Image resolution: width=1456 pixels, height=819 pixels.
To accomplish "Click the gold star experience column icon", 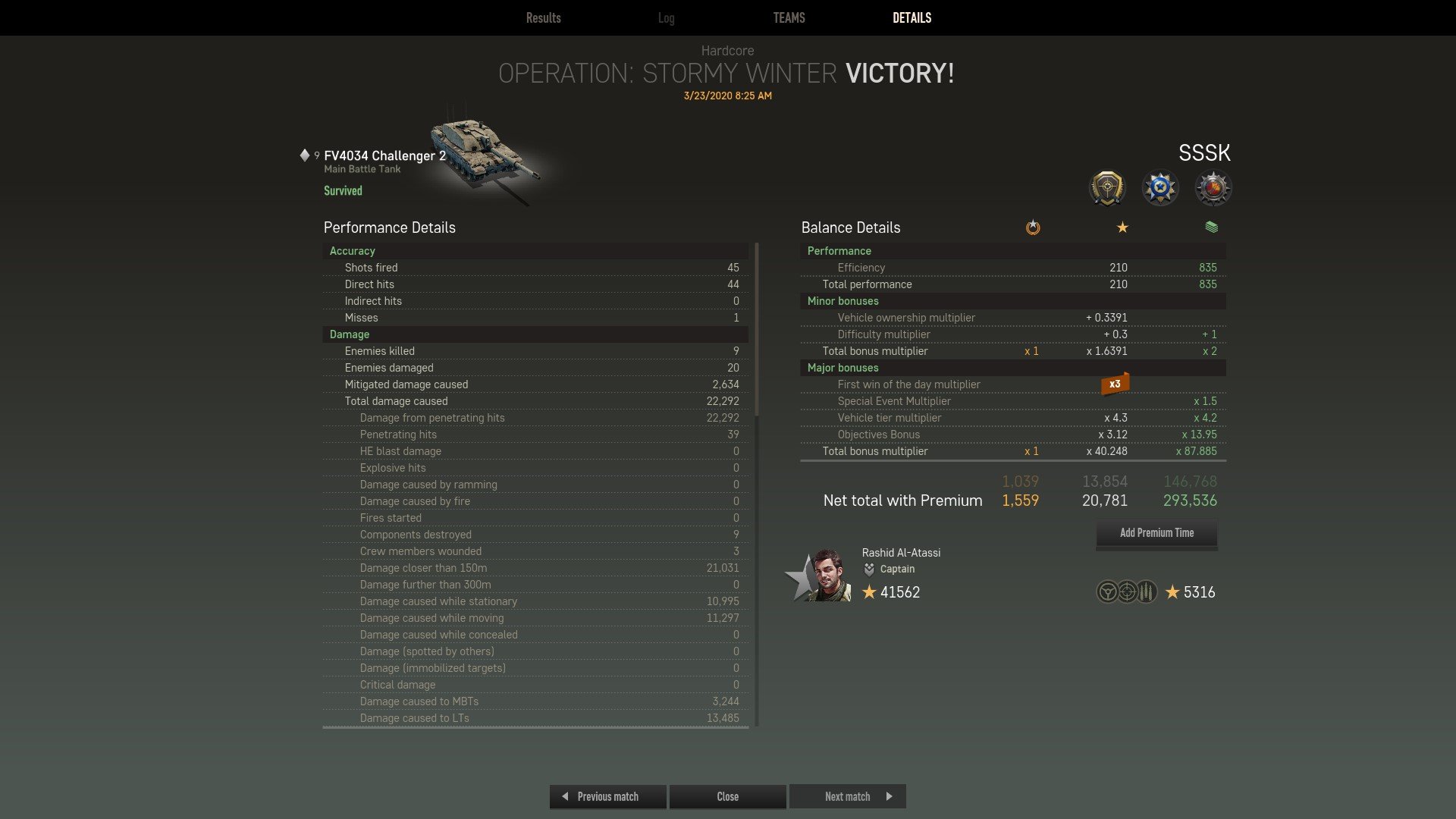I will click(x=1122, y=227).
